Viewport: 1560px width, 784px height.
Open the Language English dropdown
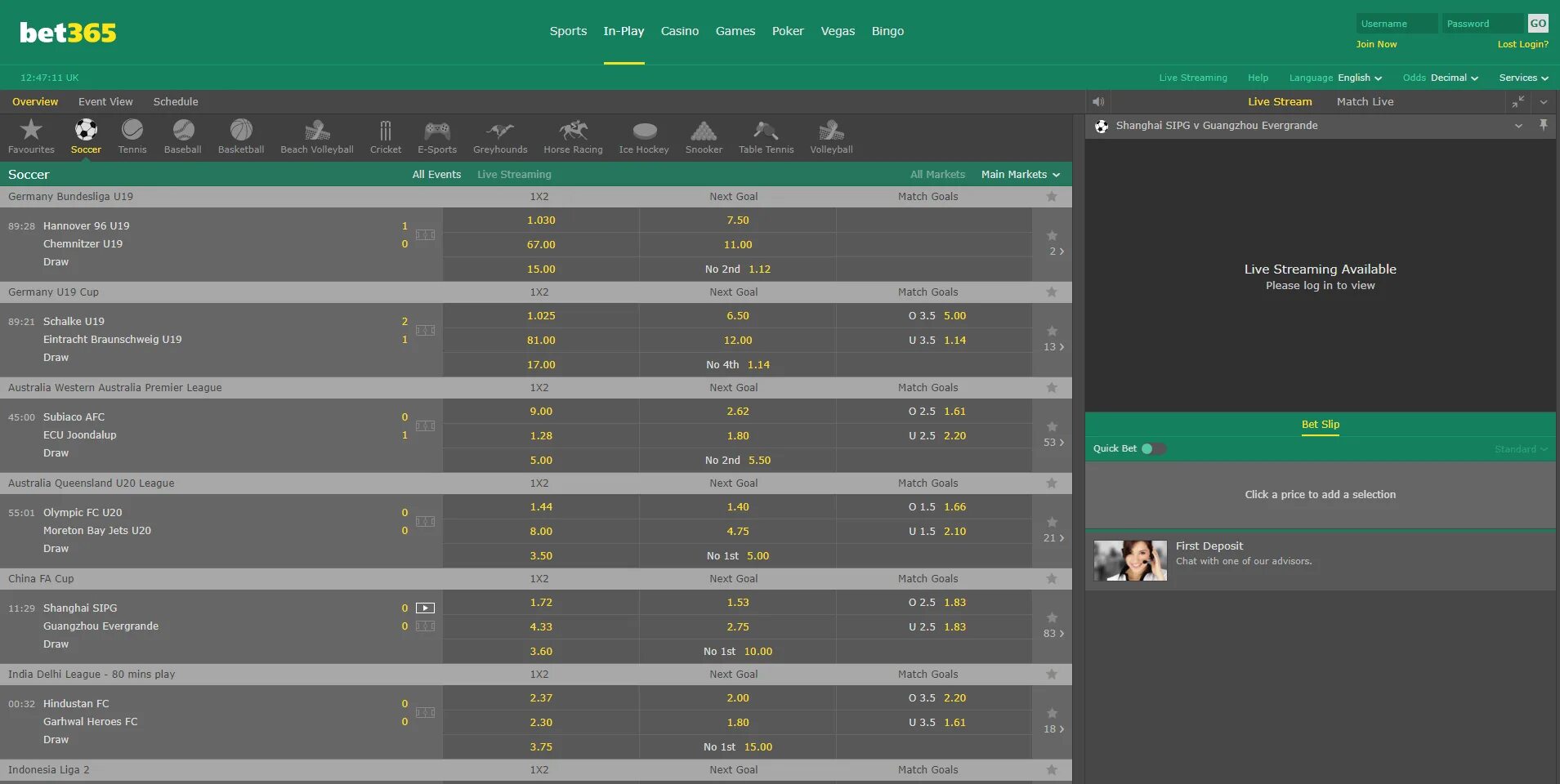1336,78
